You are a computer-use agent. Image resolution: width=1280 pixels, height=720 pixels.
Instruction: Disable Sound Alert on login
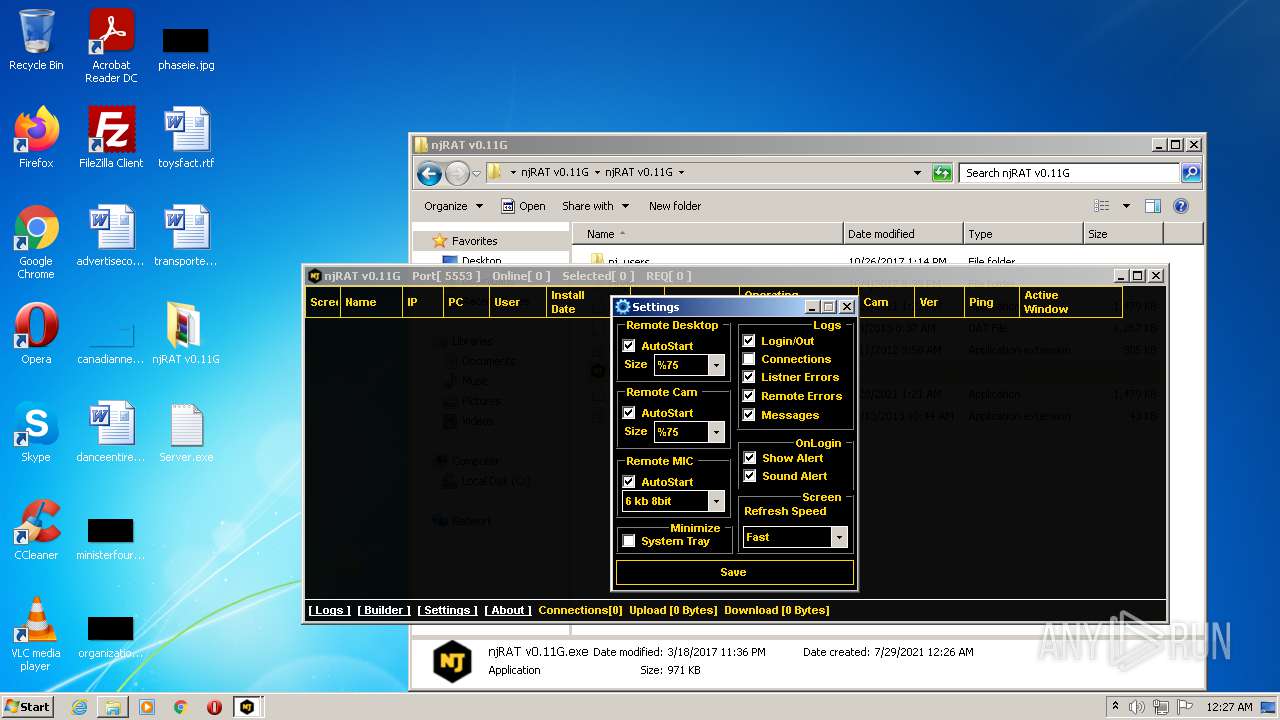(750, 476)
